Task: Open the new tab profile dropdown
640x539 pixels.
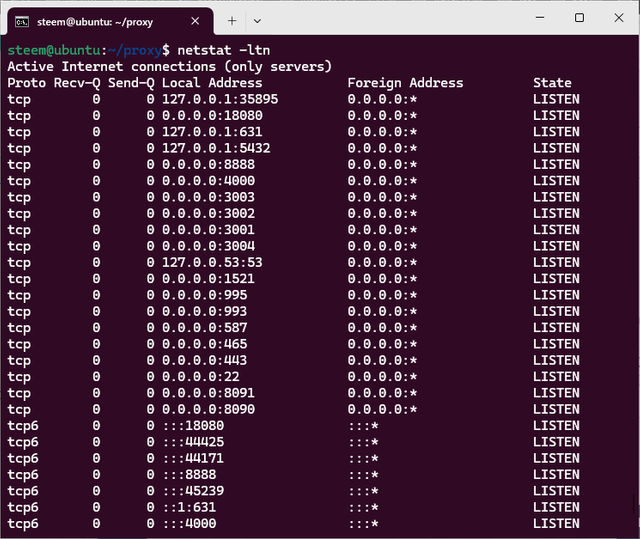Action: pyautogui.click(x=257, y=21)
